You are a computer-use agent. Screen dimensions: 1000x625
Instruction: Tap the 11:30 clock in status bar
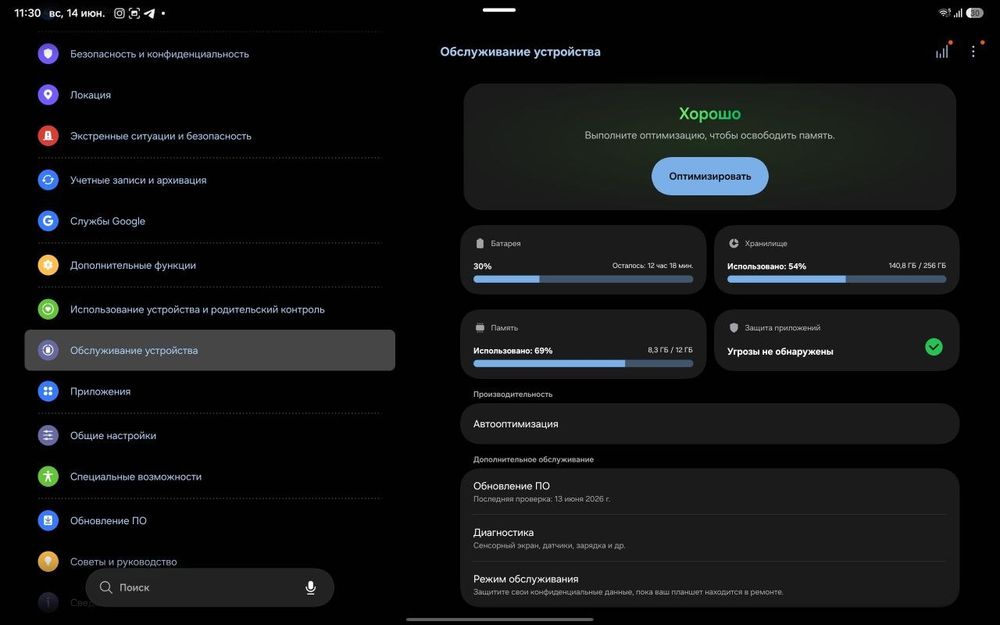point(27,13)
